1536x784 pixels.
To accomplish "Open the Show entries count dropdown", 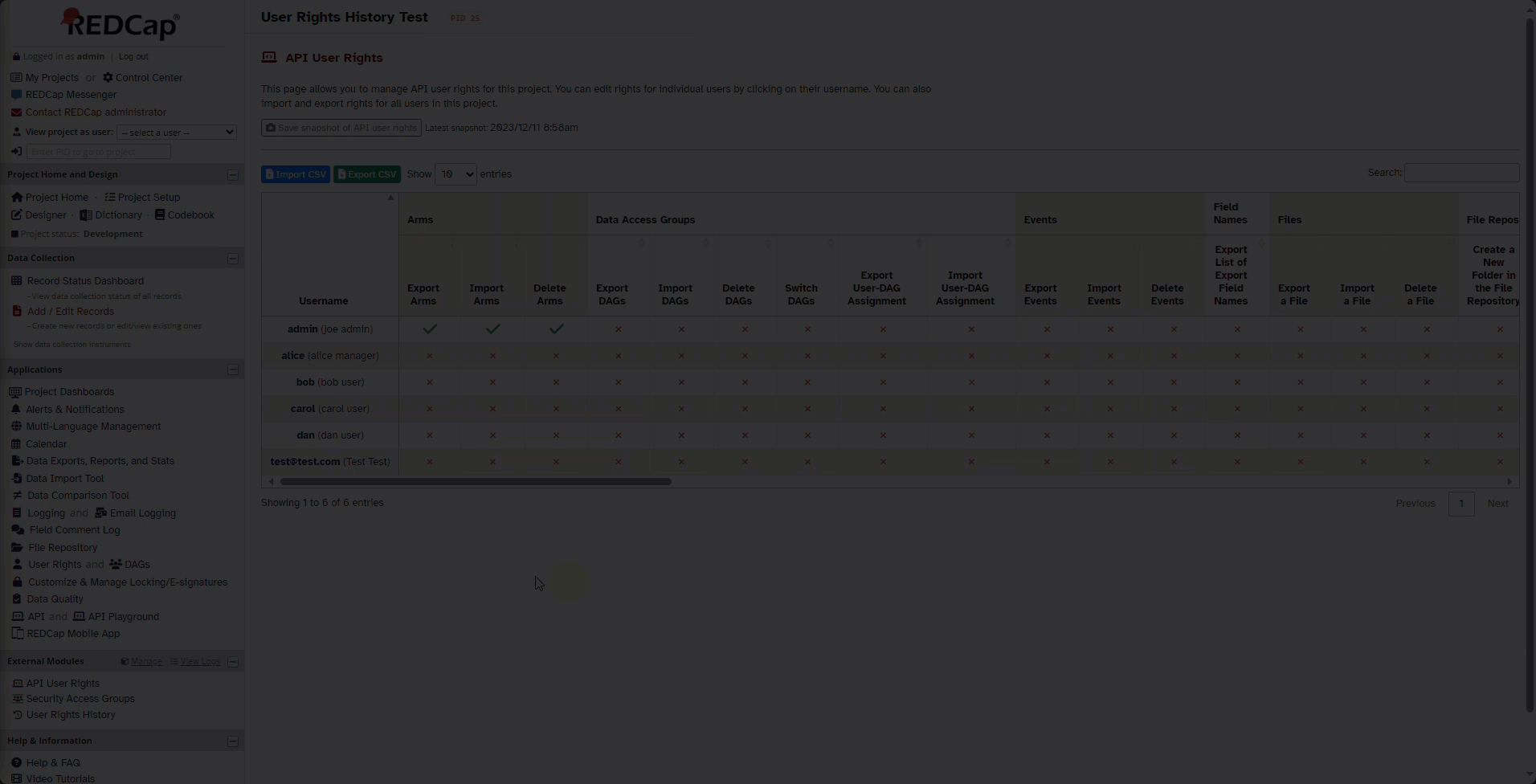I will pos(455,174).
